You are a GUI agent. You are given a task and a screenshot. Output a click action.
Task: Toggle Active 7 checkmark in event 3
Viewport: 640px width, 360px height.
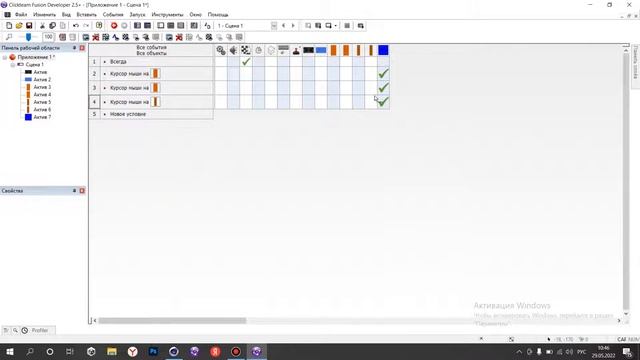click(x=383, y=88)
